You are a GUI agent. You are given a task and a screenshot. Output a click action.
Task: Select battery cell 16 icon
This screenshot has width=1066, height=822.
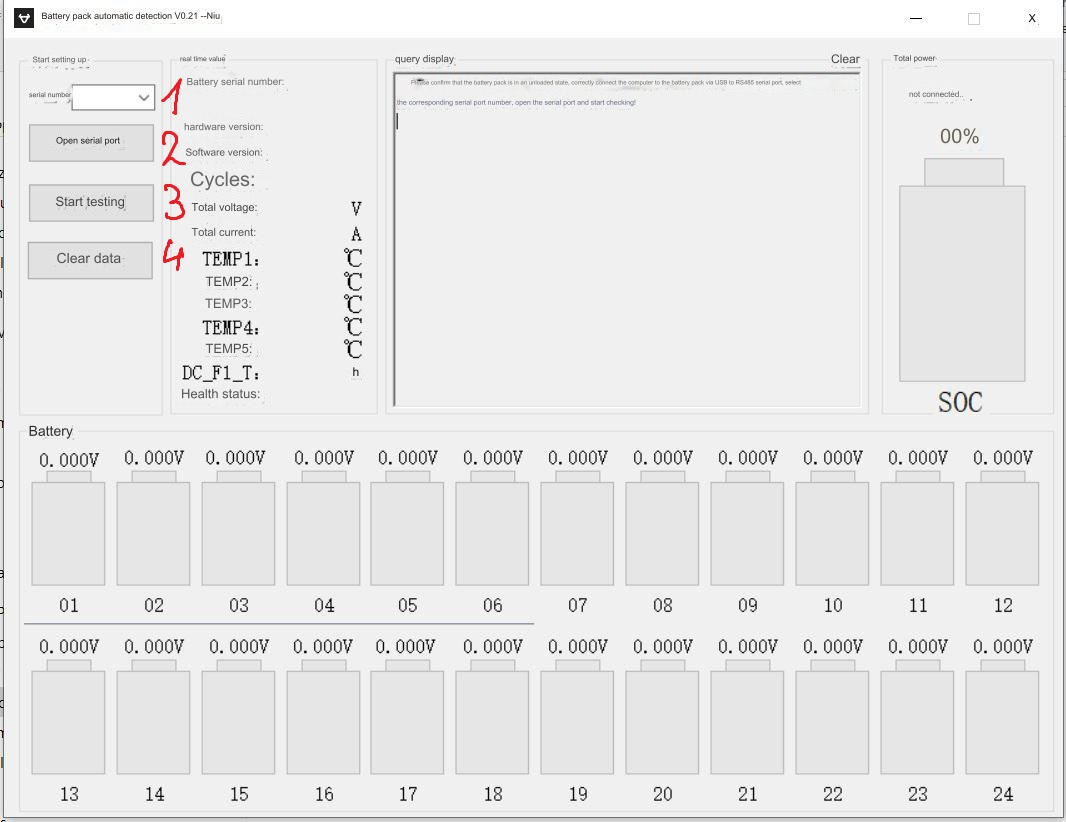323,720
